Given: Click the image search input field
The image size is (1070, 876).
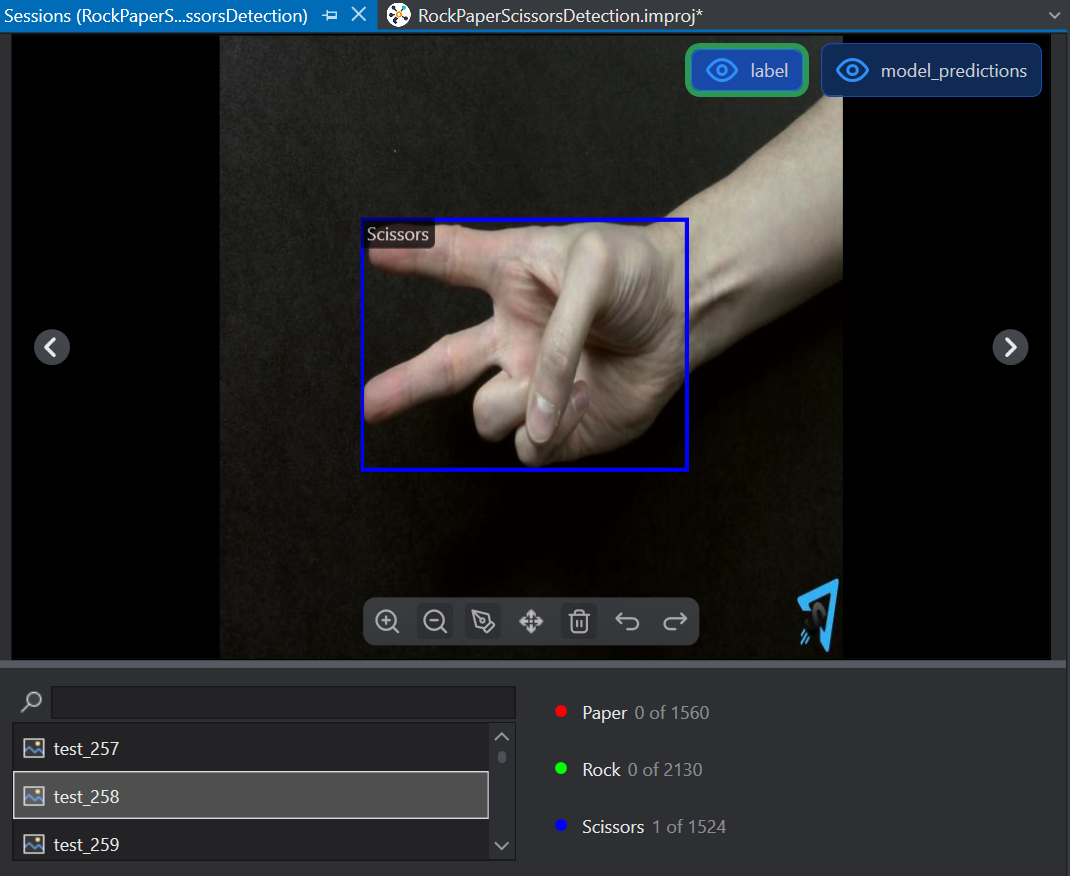Looking at the screenshot, I should tap(283, 702).
